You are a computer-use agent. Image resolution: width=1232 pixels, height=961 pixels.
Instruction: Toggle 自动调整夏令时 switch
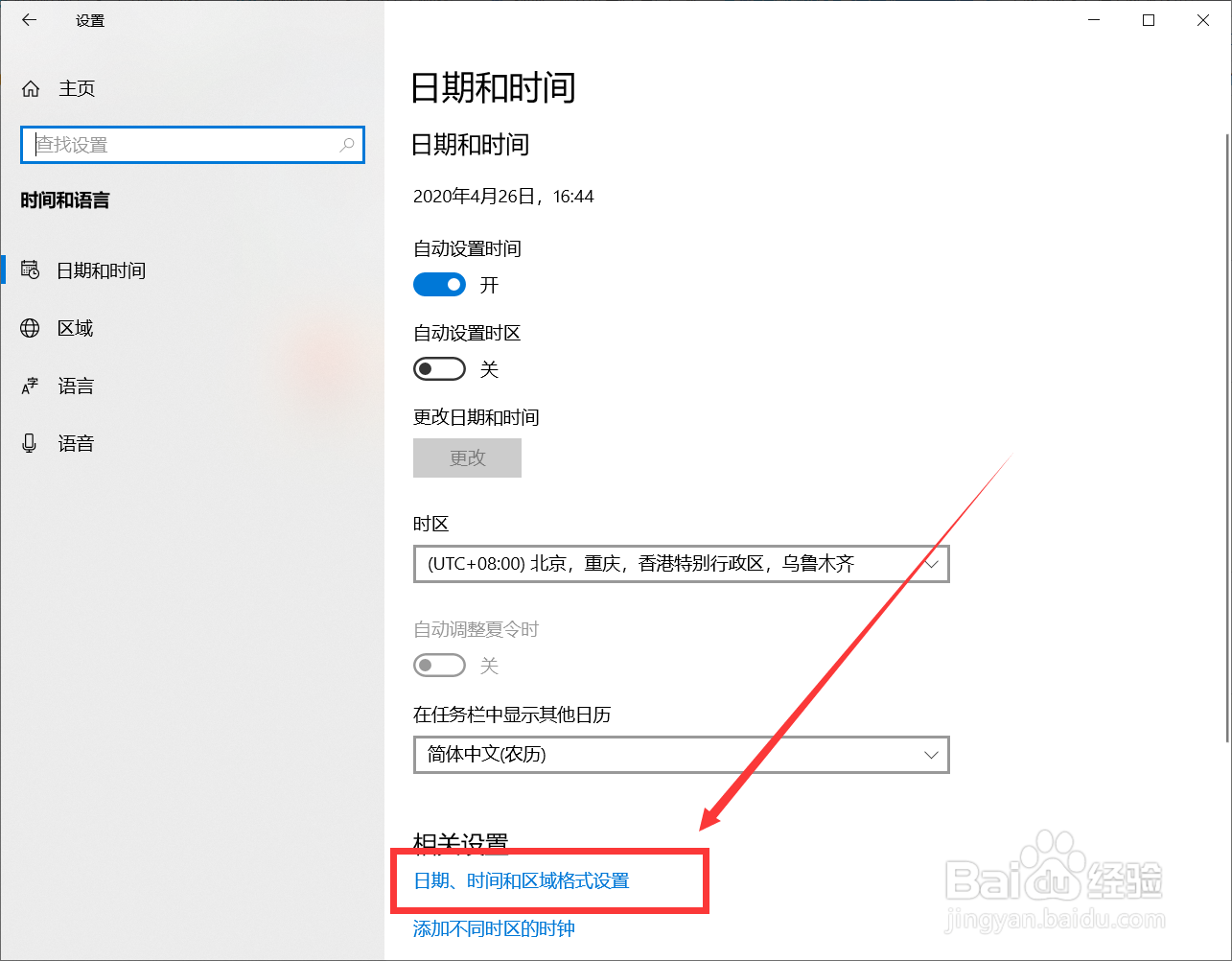pyautogui.click(x=439, y=665)
